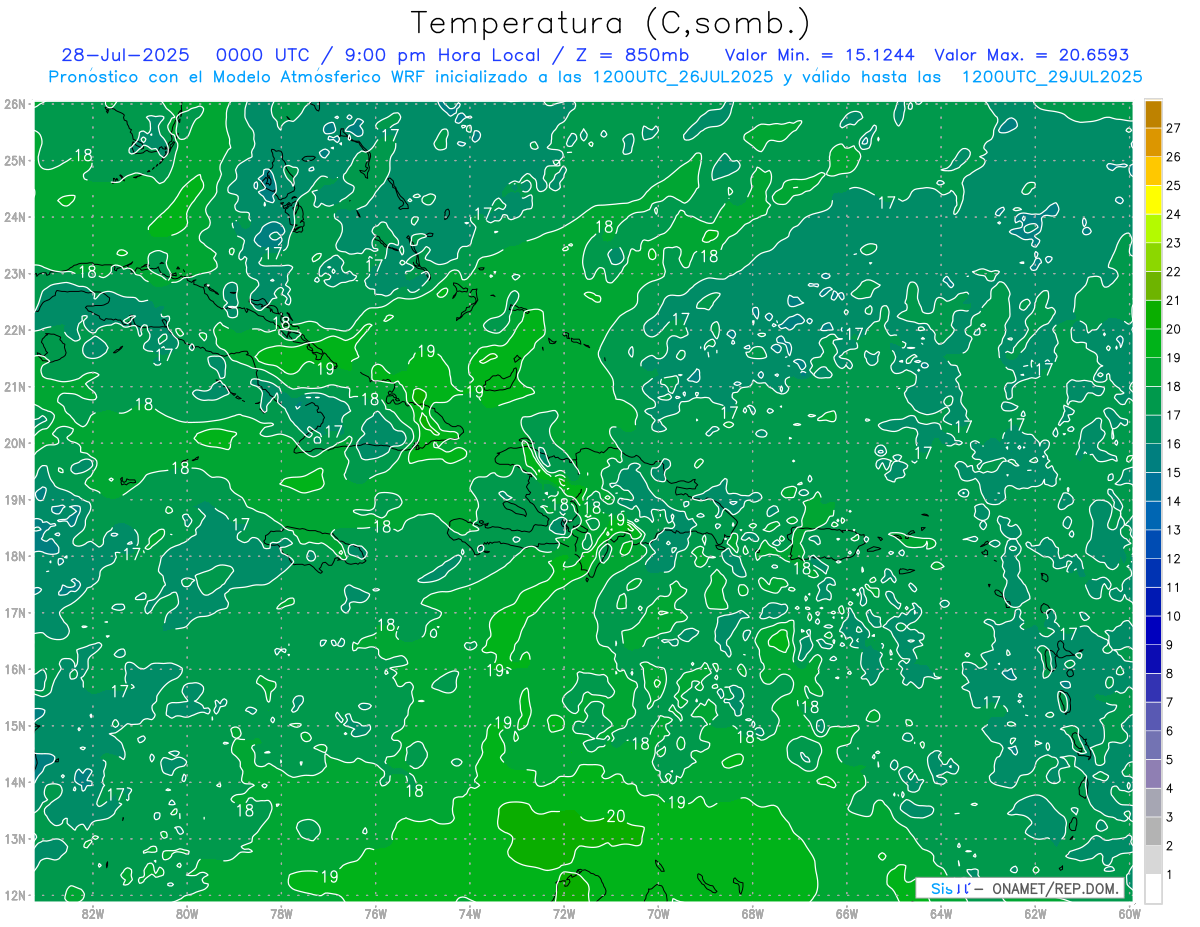This screenshot has width=1200, height=927.
Task: Click the colorbar scale label '4'
Action: pos(1169,788)
